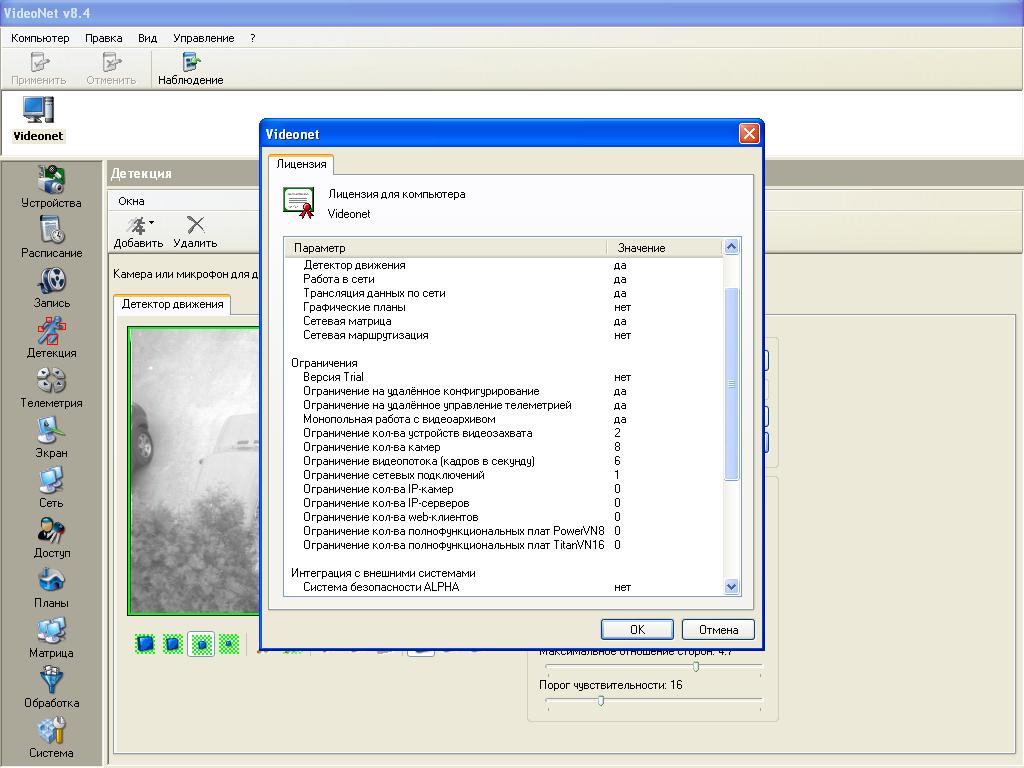Adjust the Порог чувствительности slider handle
This screenshot has height=768, width=1024.
tap(601, 701)
